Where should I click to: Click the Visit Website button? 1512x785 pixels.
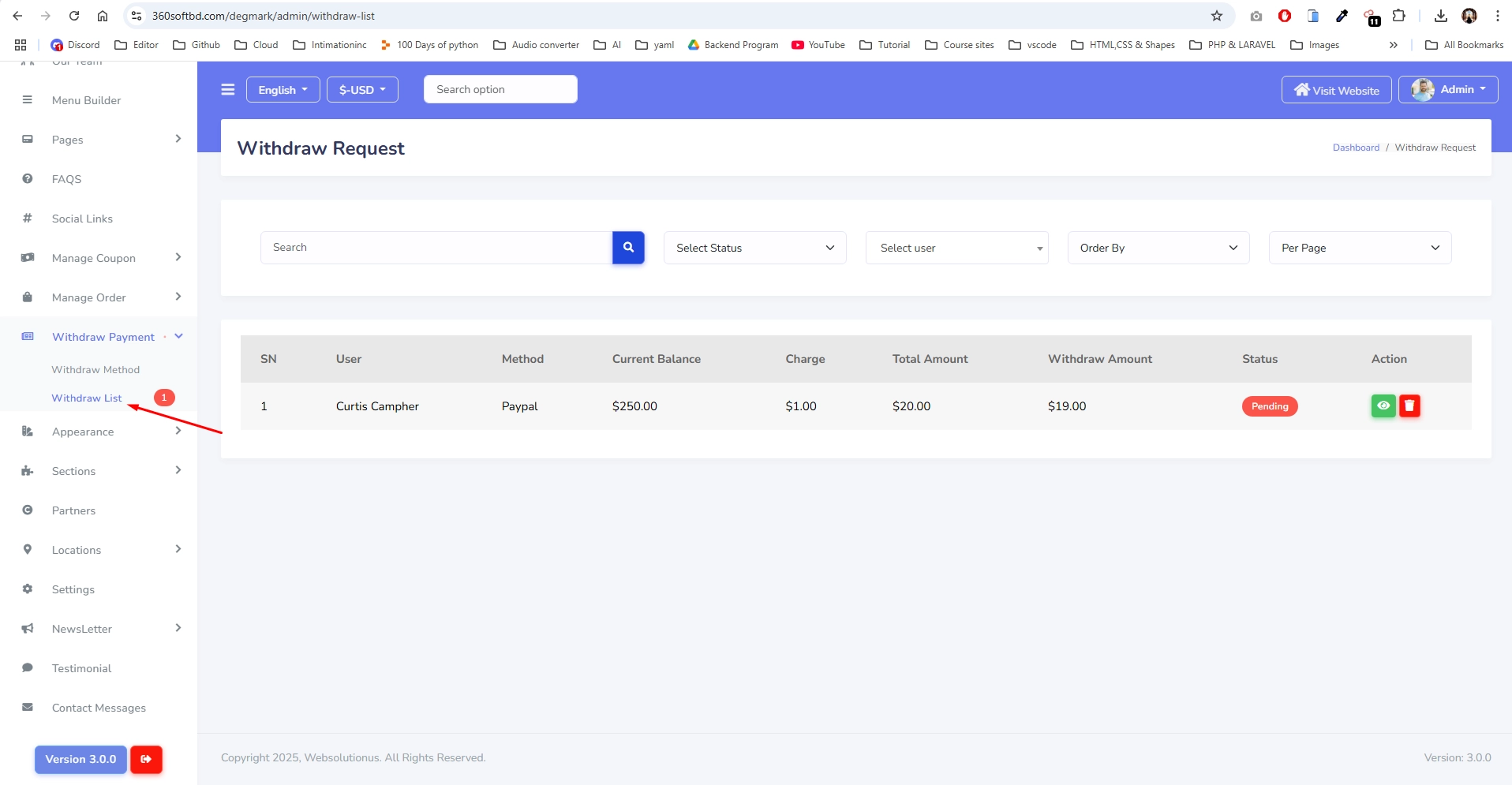[x=1337, y=90]
